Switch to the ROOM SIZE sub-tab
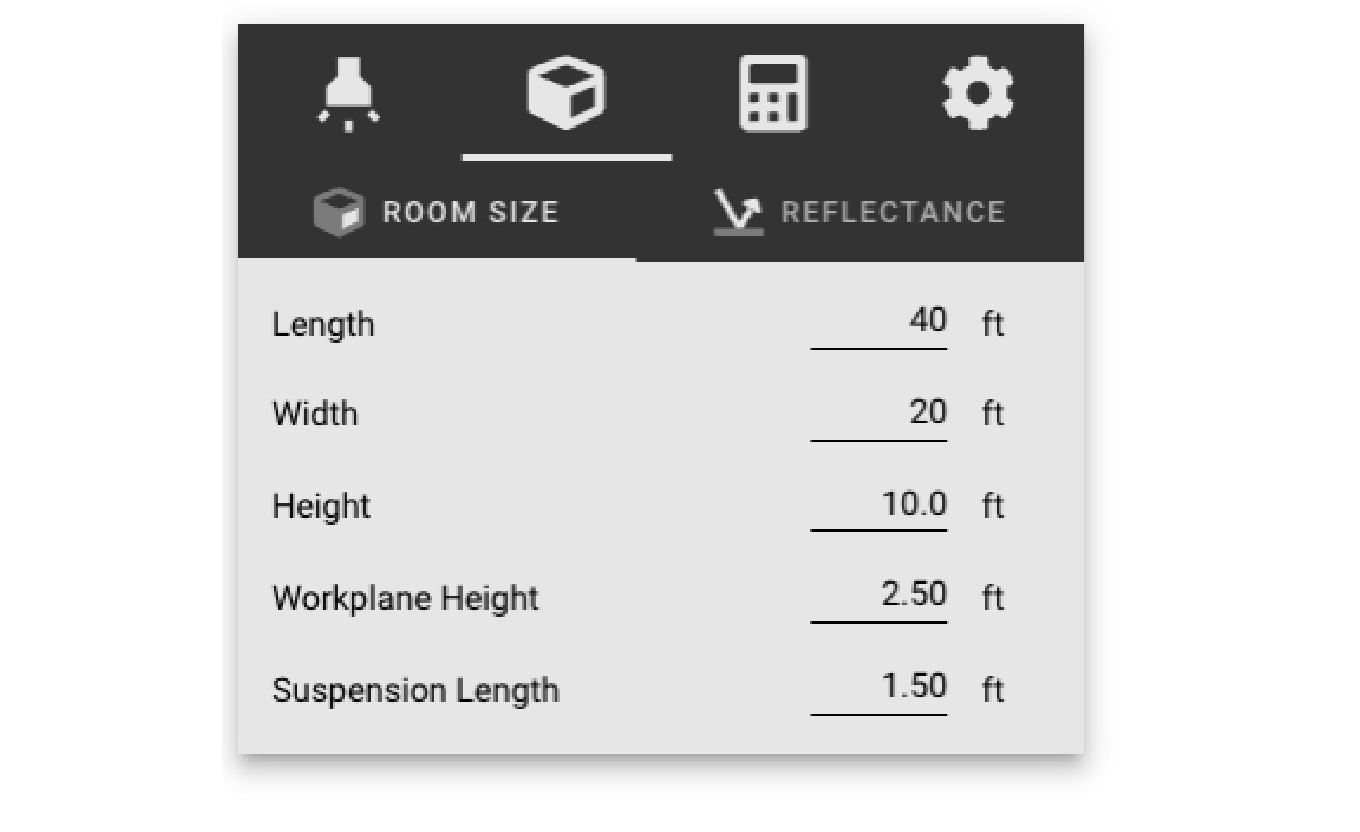This screenshot has height=832, width=1360. 437,213
